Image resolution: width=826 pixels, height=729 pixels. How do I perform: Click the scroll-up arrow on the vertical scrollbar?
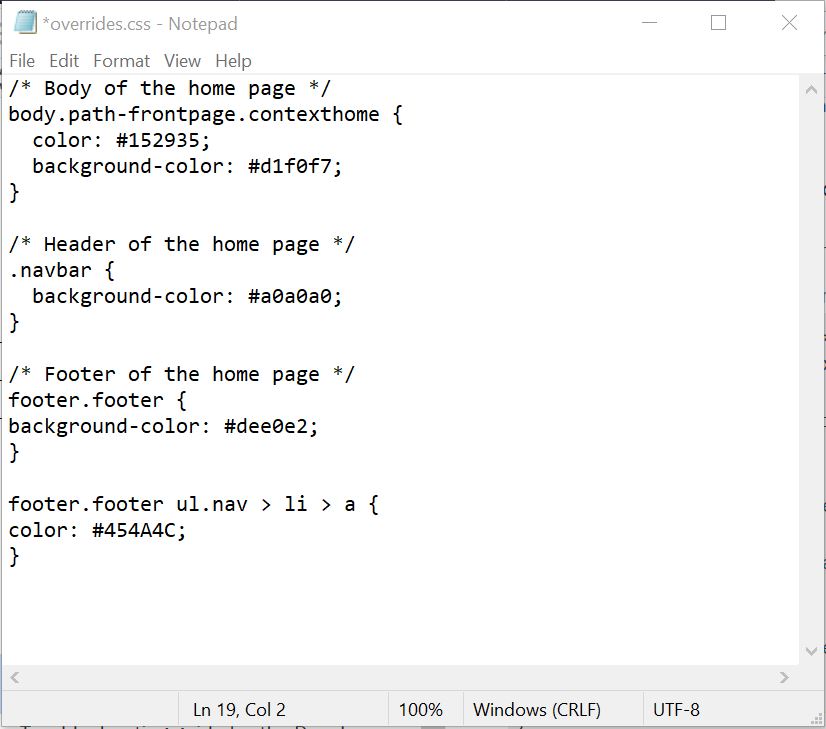(x=812, y=88)
